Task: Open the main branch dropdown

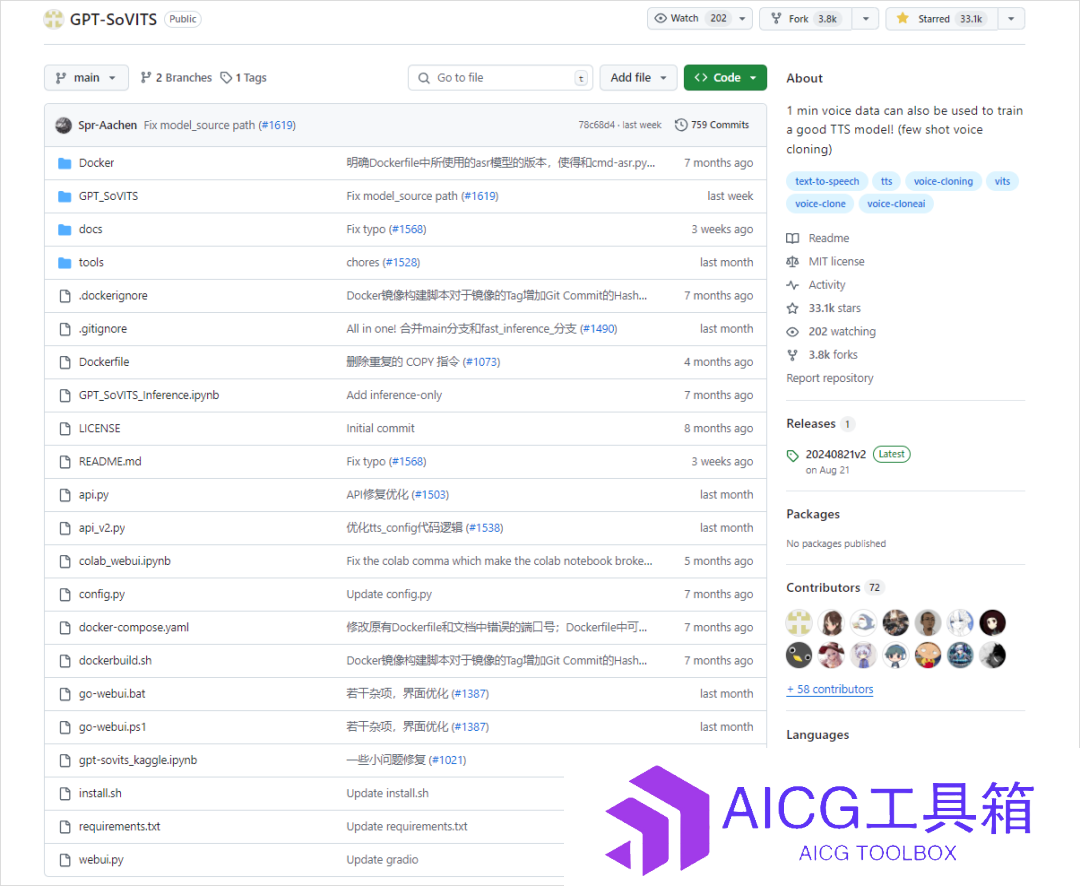Action: pyautogui.click(x=86, y=78)
